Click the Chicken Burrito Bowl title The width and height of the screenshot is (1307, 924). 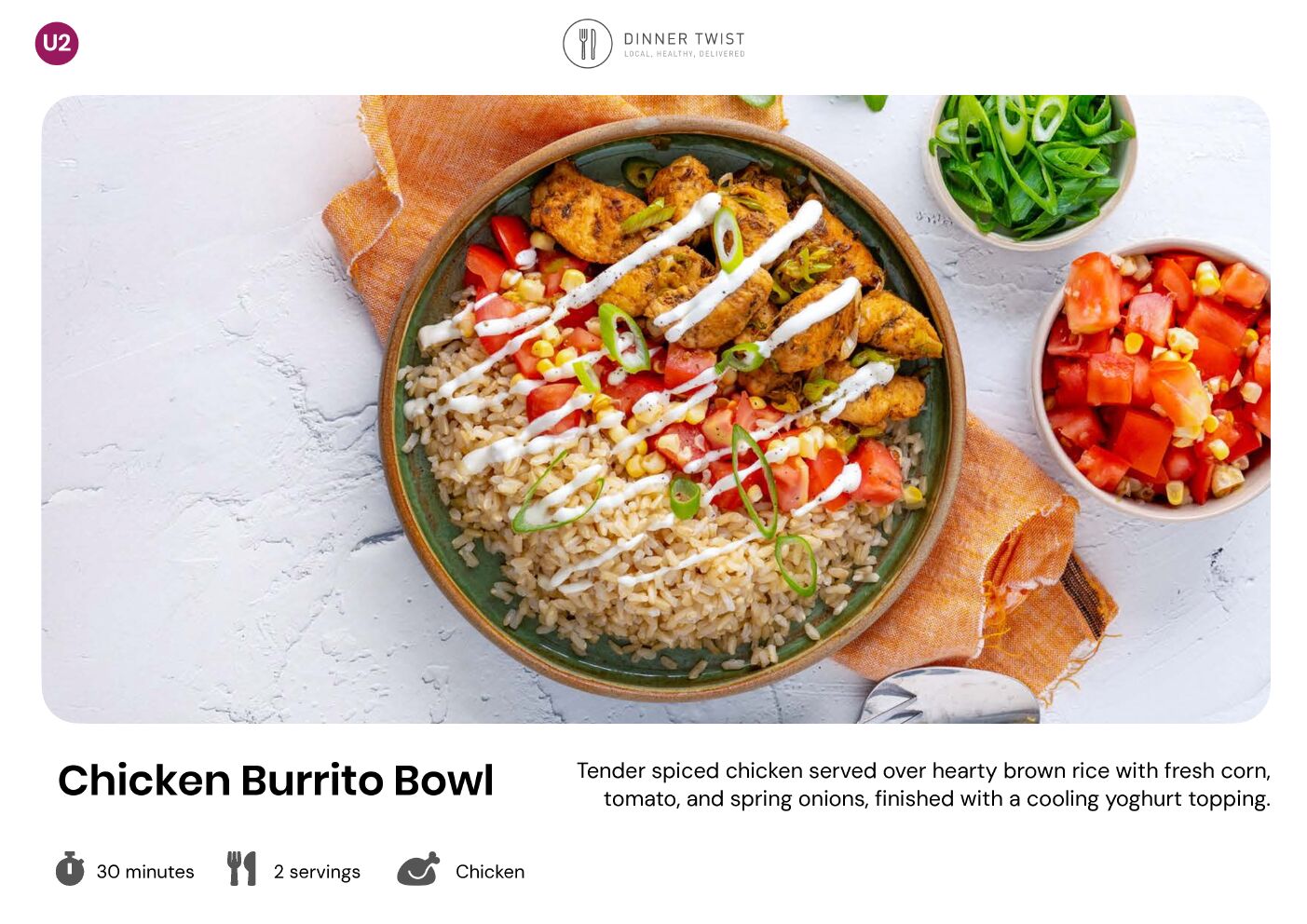(x=276, y=781)
